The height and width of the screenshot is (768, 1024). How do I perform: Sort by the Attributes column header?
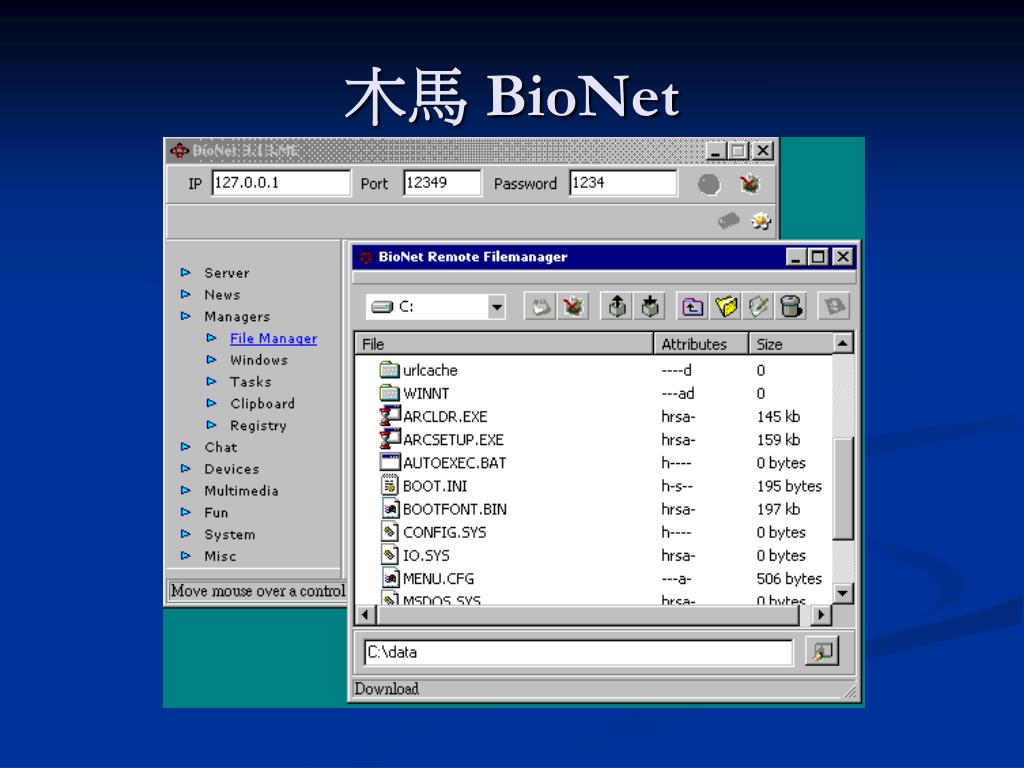pos(701,344)
